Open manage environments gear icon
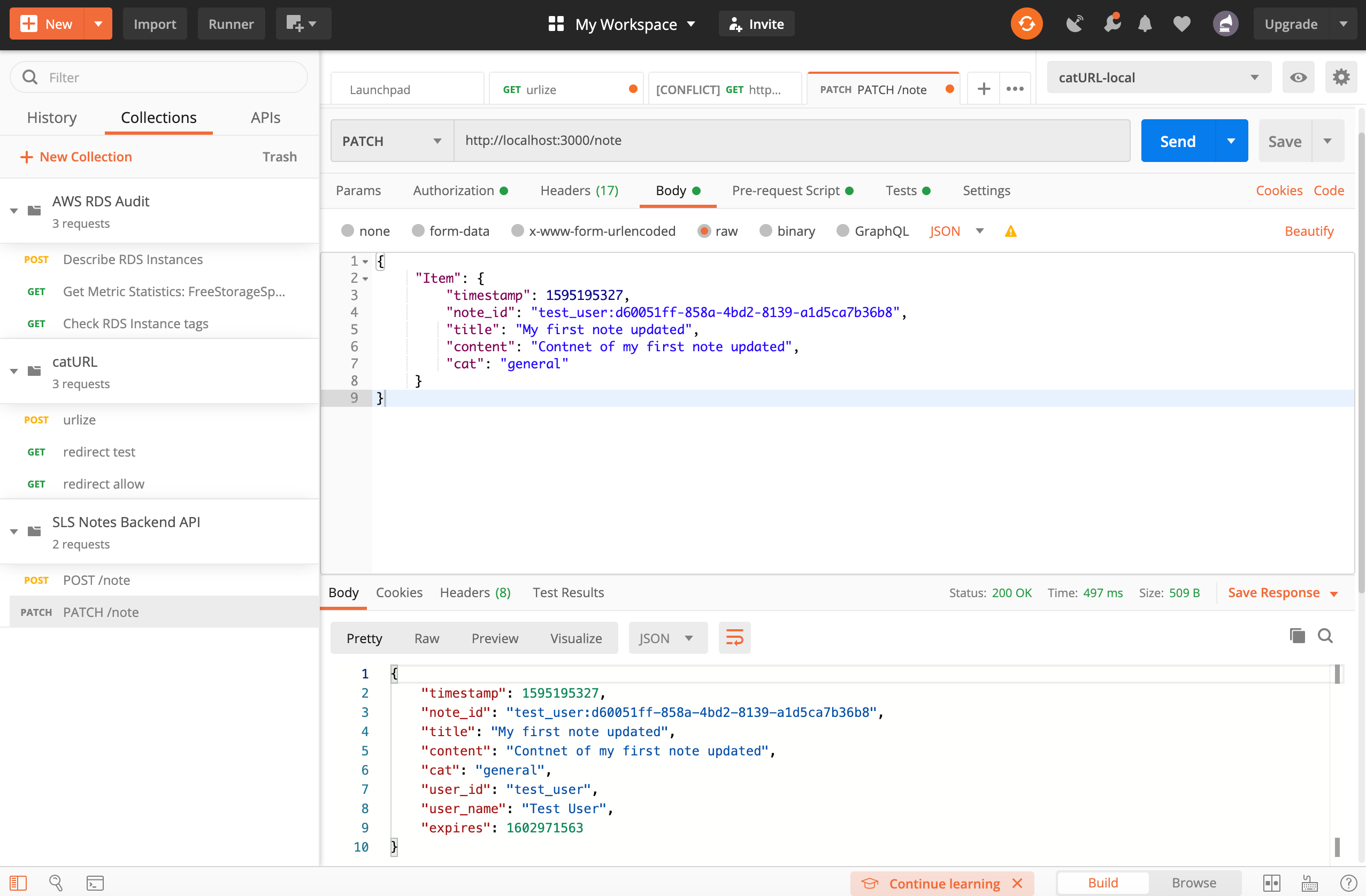 click(1340, 78)
